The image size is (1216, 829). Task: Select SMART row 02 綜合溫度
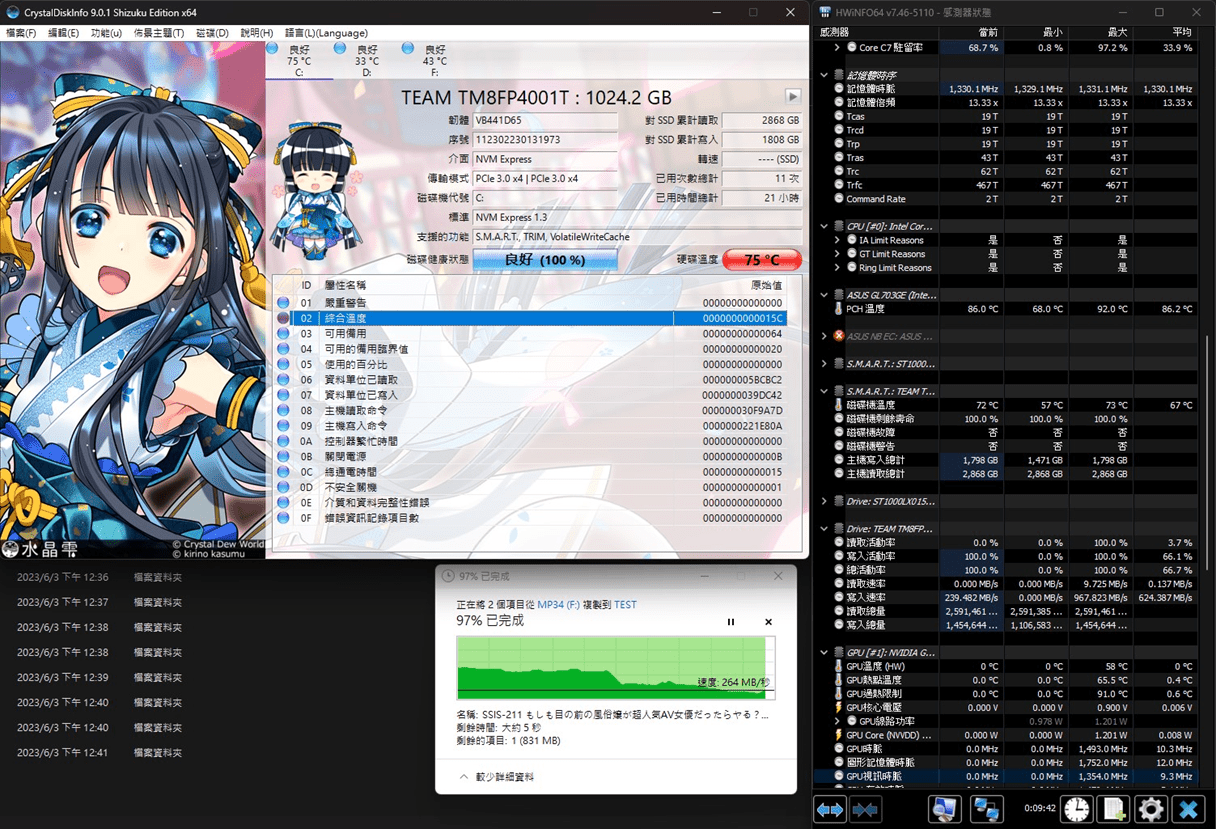tap(530, 318)
